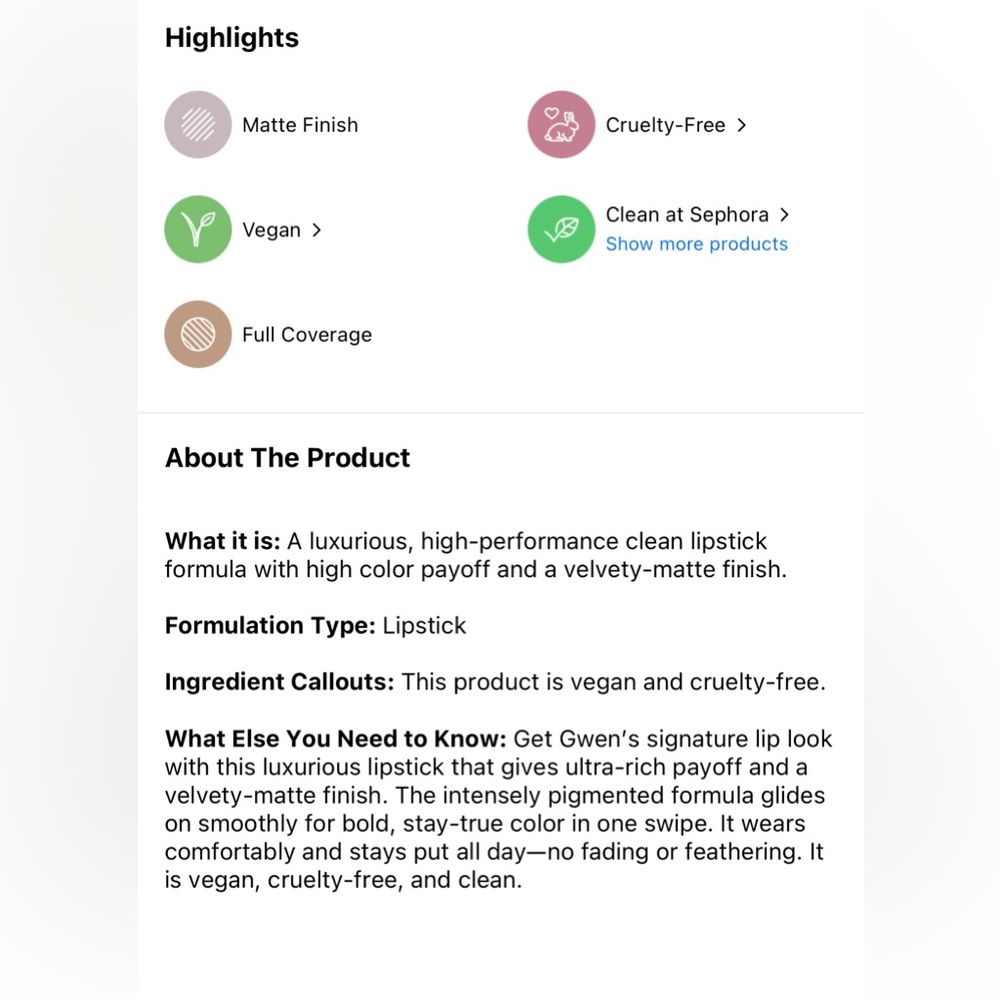The height and width of the screenshot is (1000, 1000).
Task: Expand the Cruelty-Free chevron arrow
Action: coord(741,125)
